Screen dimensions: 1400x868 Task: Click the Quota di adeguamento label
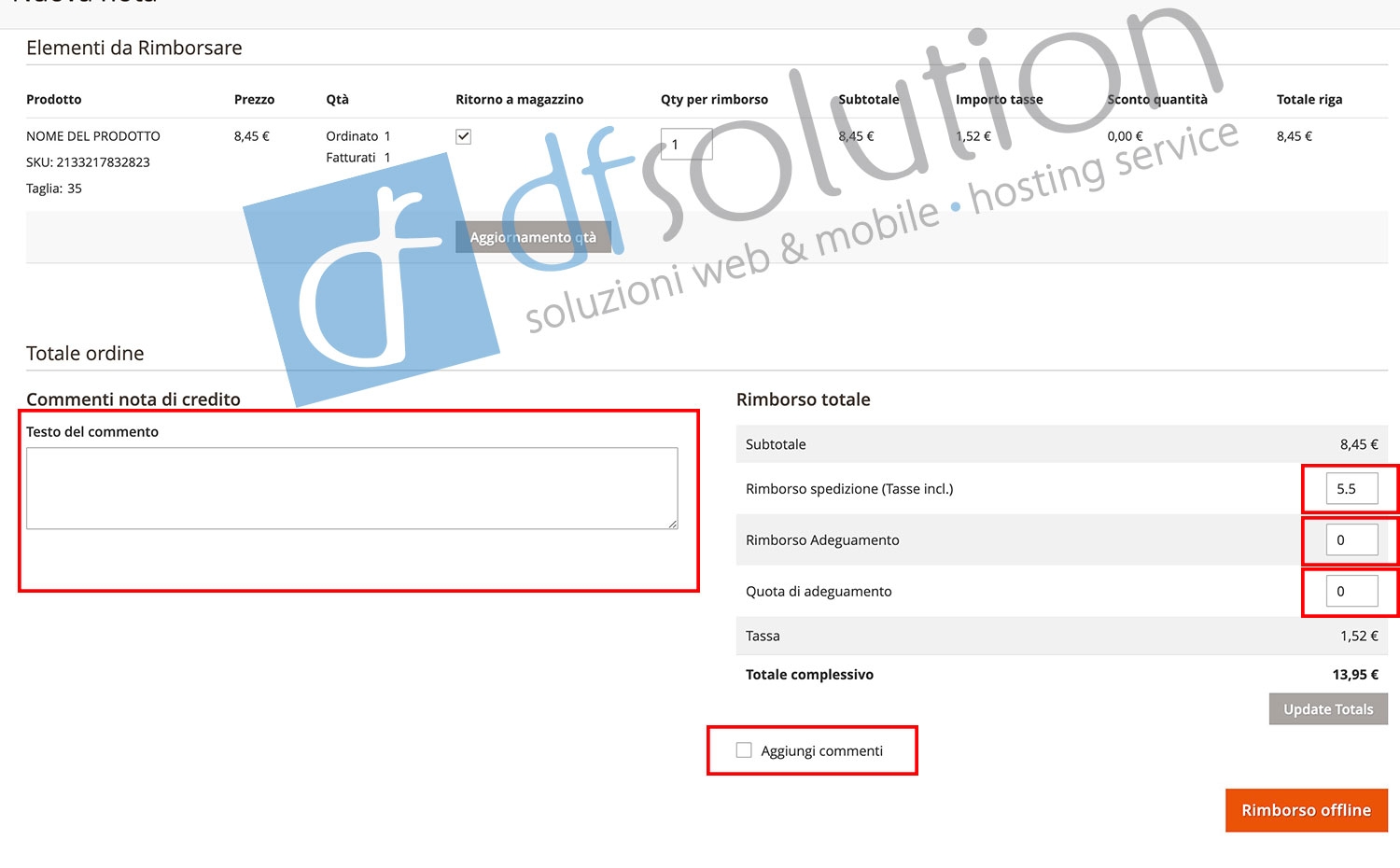[819, 591]
